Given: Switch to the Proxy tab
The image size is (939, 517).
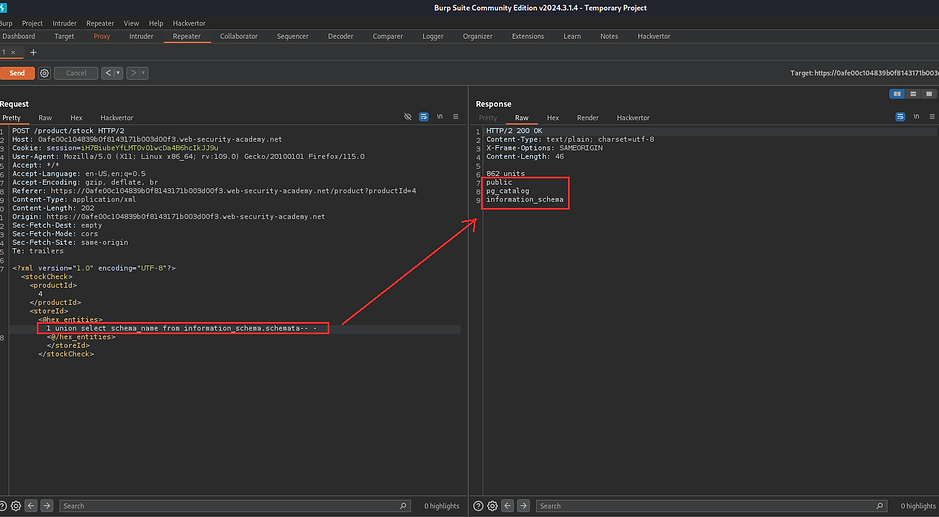Looking at the screenshot, I should [102, 37].
